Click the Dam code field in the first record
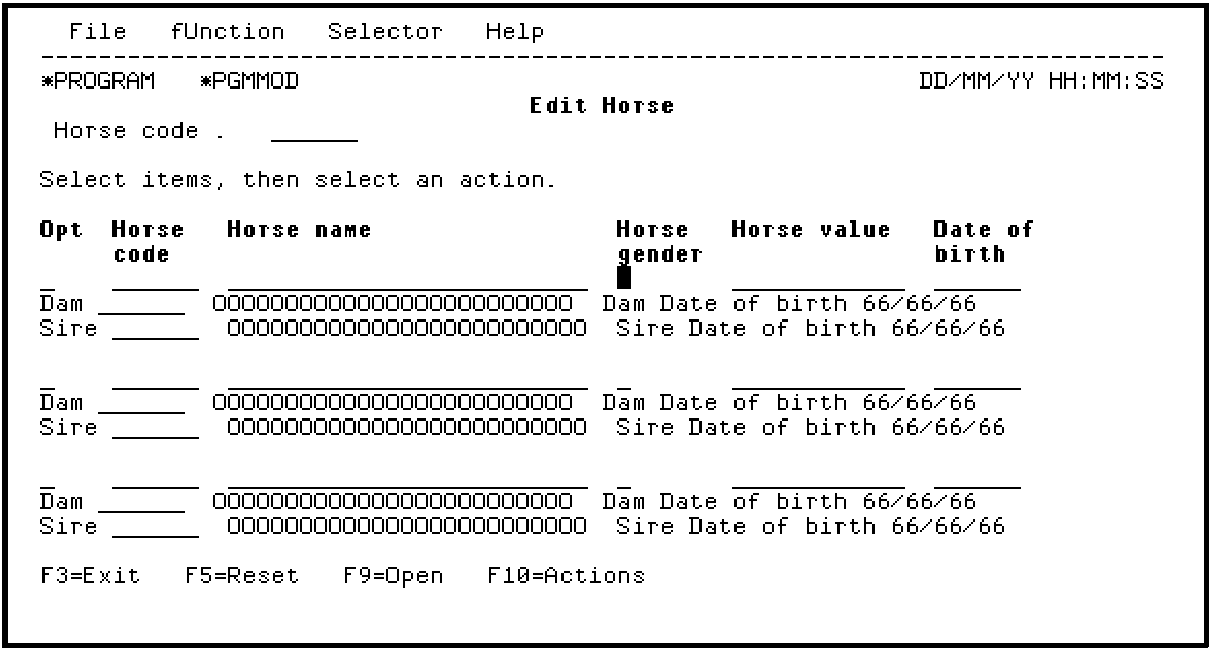This screenshot has height=650, width=1211. pos(141,304)
